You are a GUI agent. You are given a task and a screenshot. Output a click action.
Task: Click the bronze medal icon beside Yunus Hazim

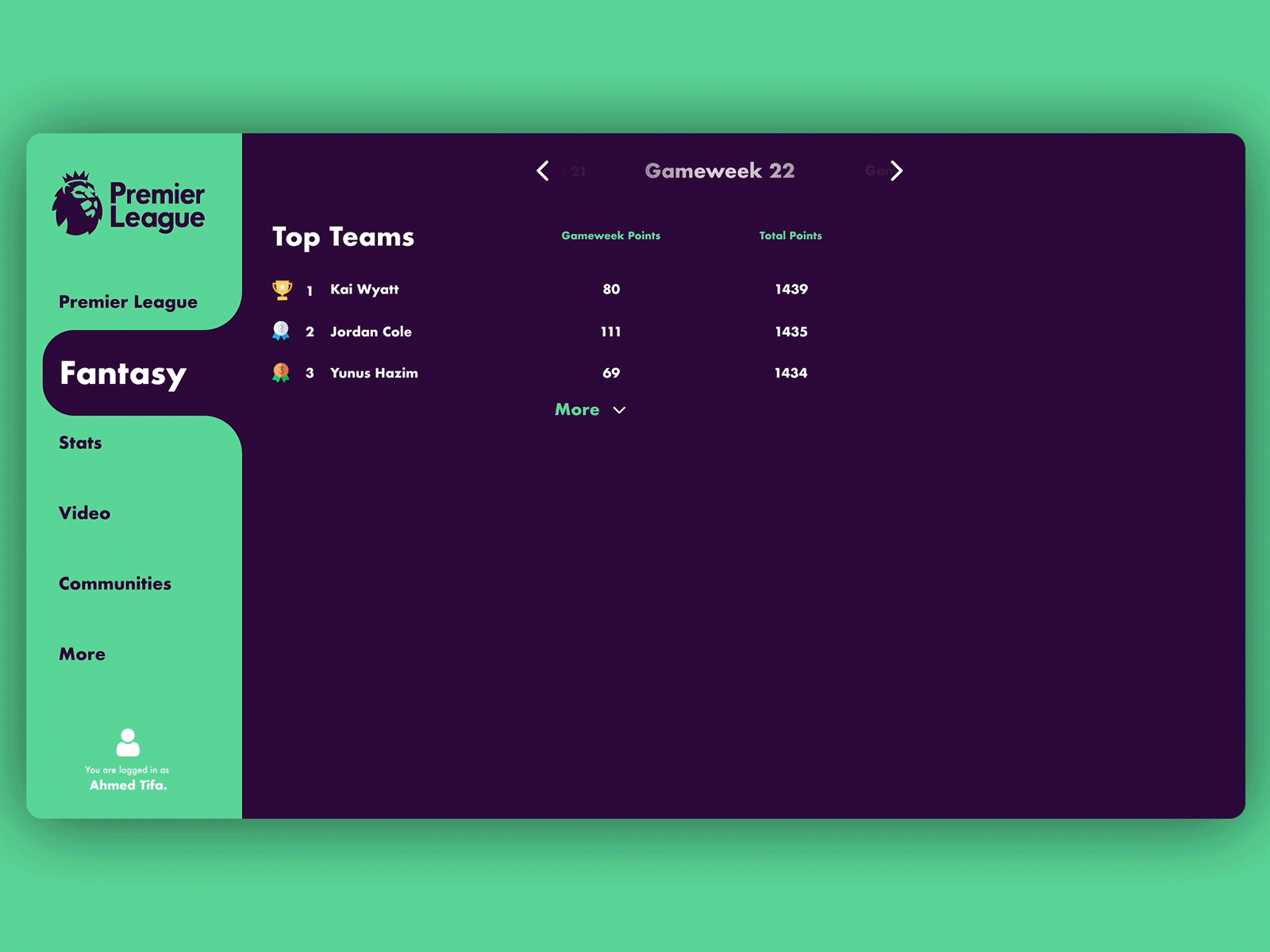click(280, 372)
